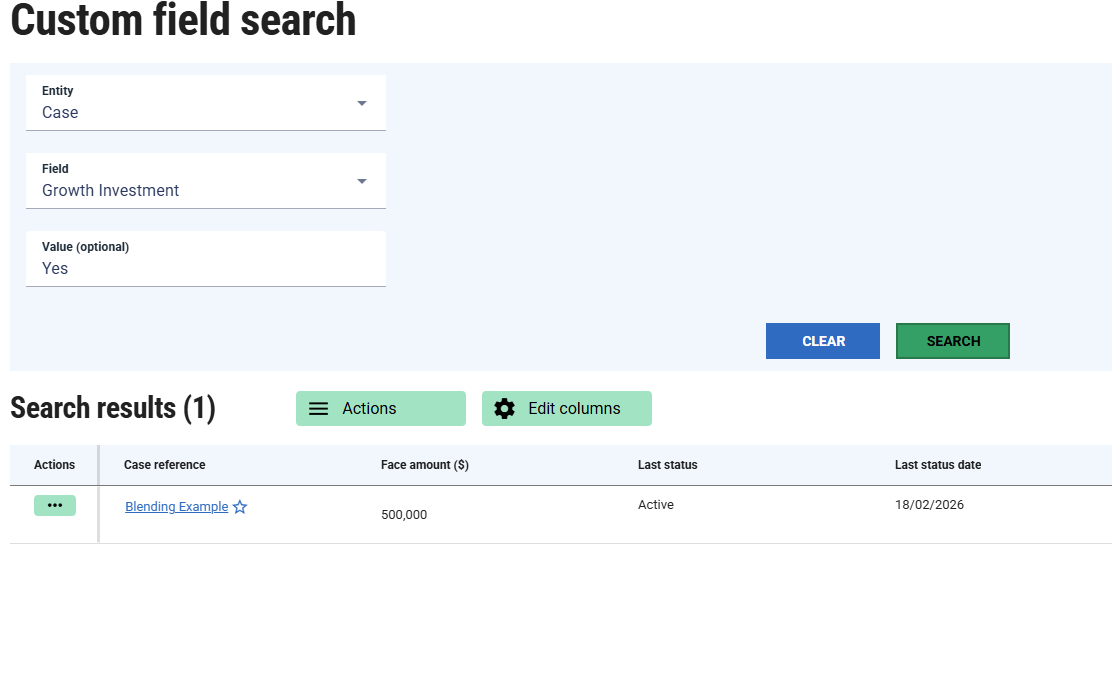
Task: Open the Blending Example case link
Action: click(x=176, y=507)
